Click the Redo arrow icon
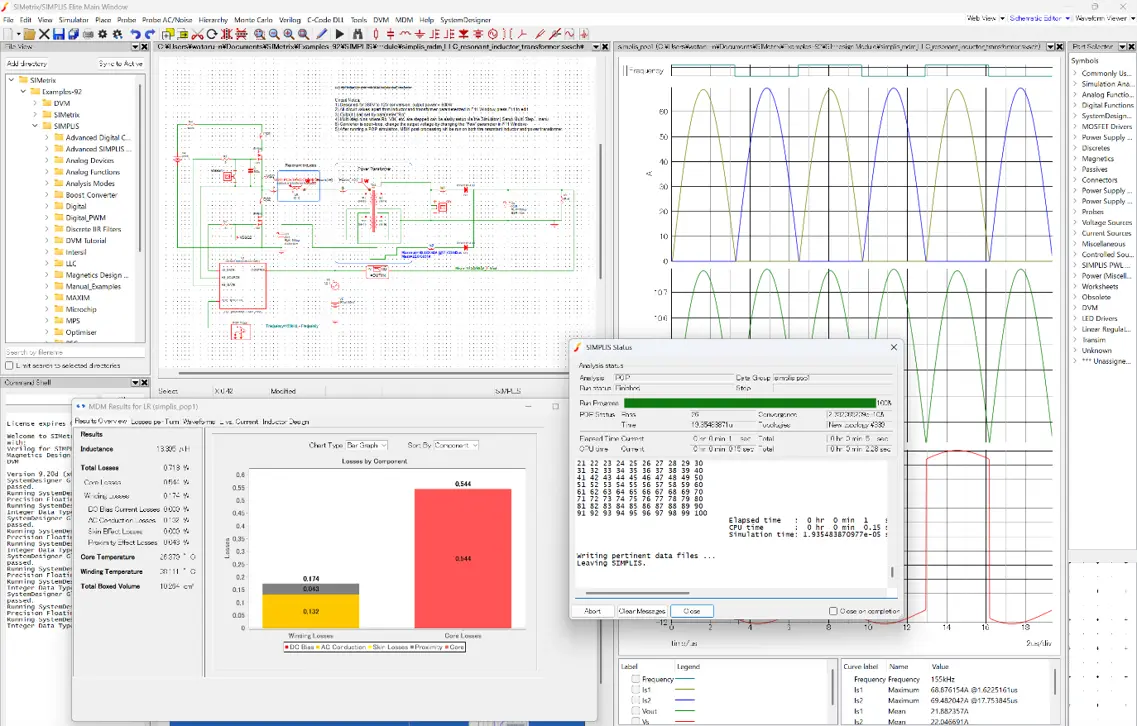The image size is (1137, 726). click(150, 34)
